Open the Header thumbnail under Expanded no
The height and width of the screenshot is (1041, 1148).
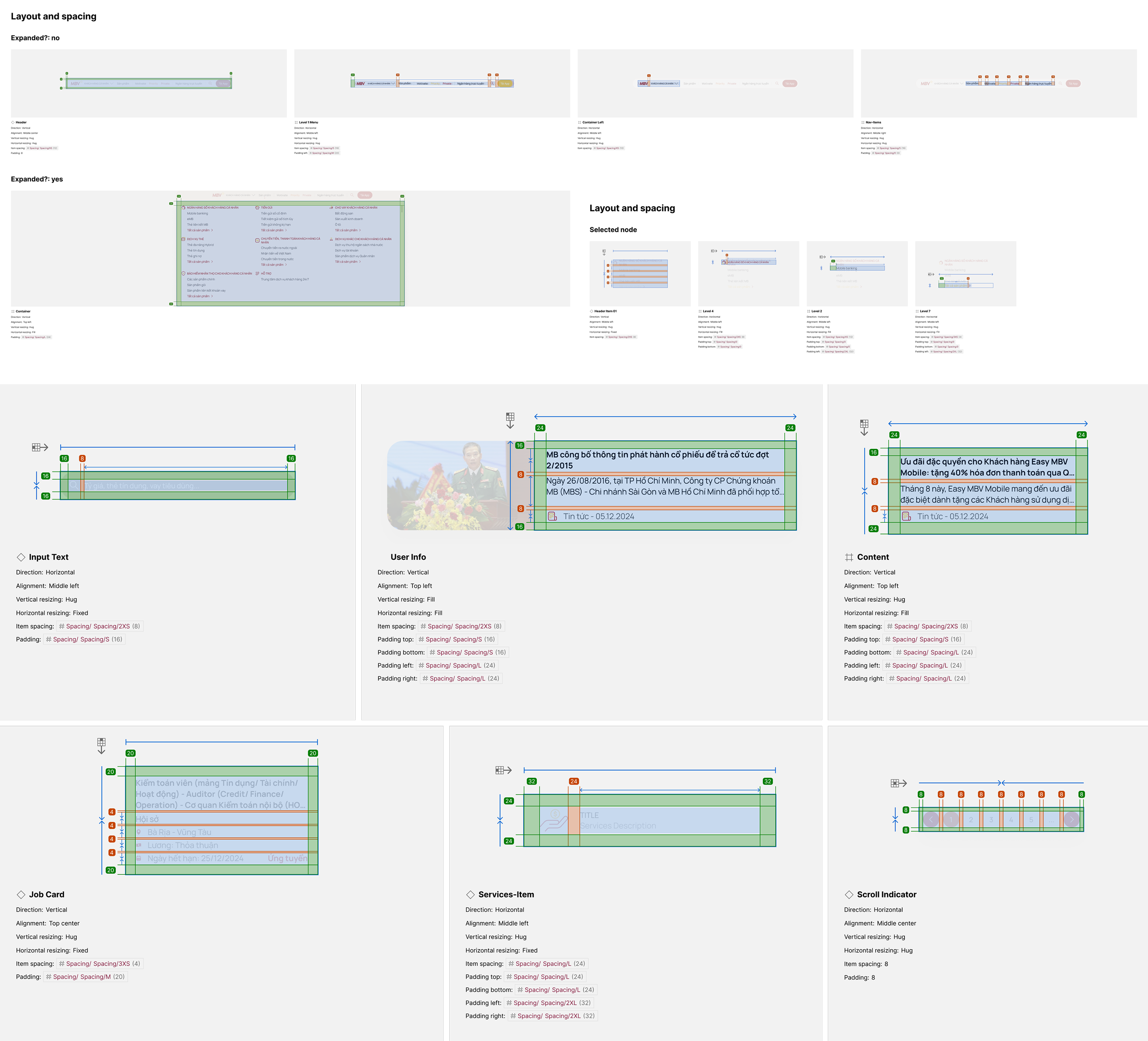(148, 84)
